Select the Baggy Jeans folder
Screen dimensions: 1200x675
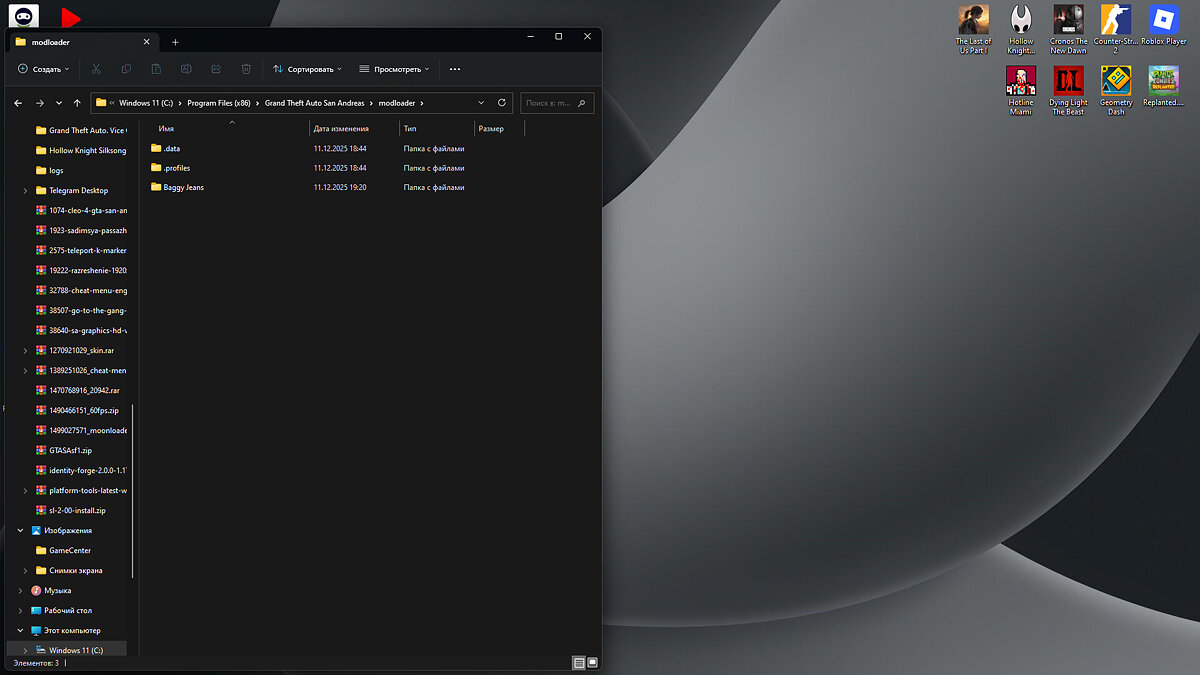[x=183, y=187]
